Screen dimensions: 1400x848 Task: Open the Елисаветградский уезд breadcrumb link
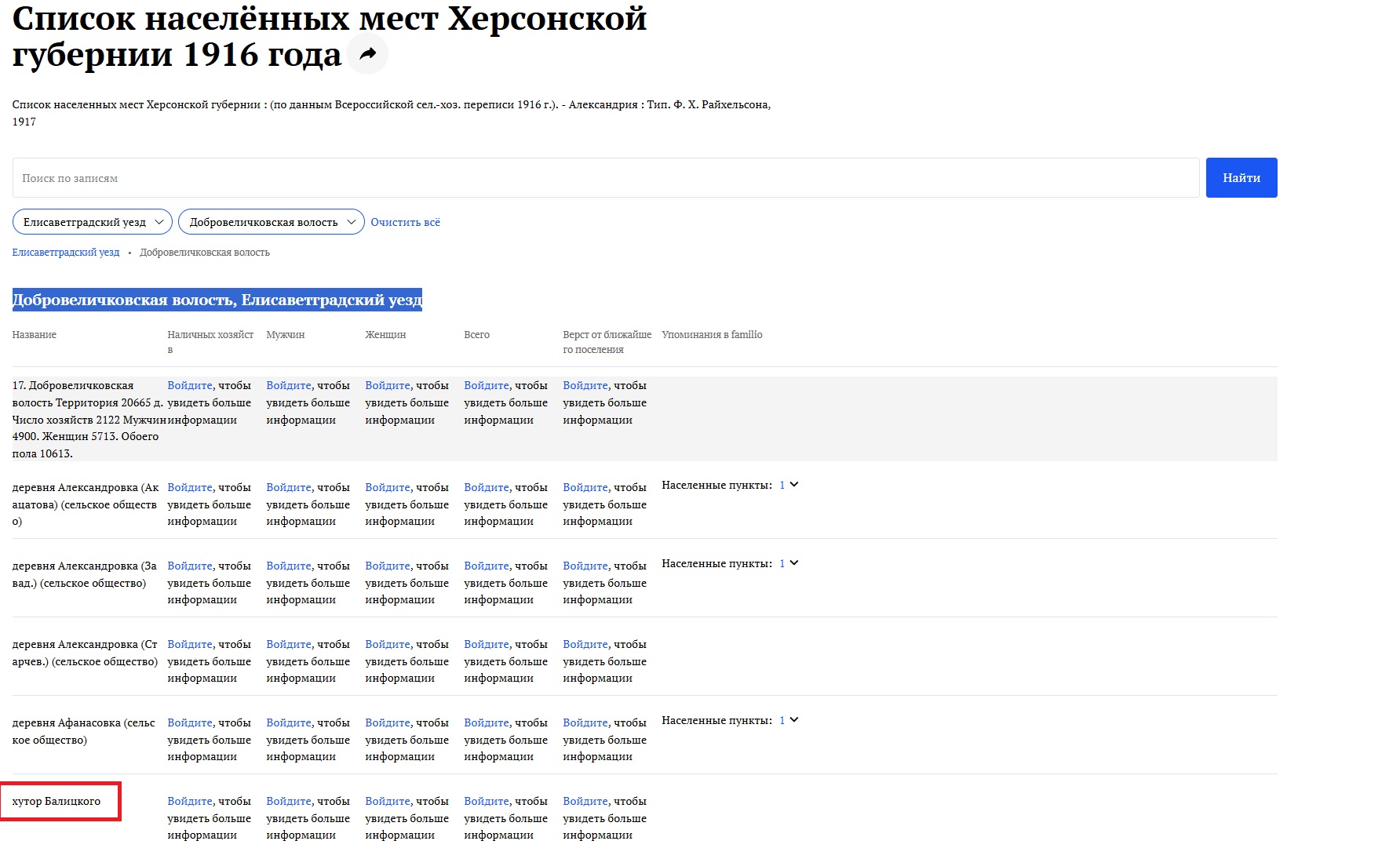tap(66, 252)
